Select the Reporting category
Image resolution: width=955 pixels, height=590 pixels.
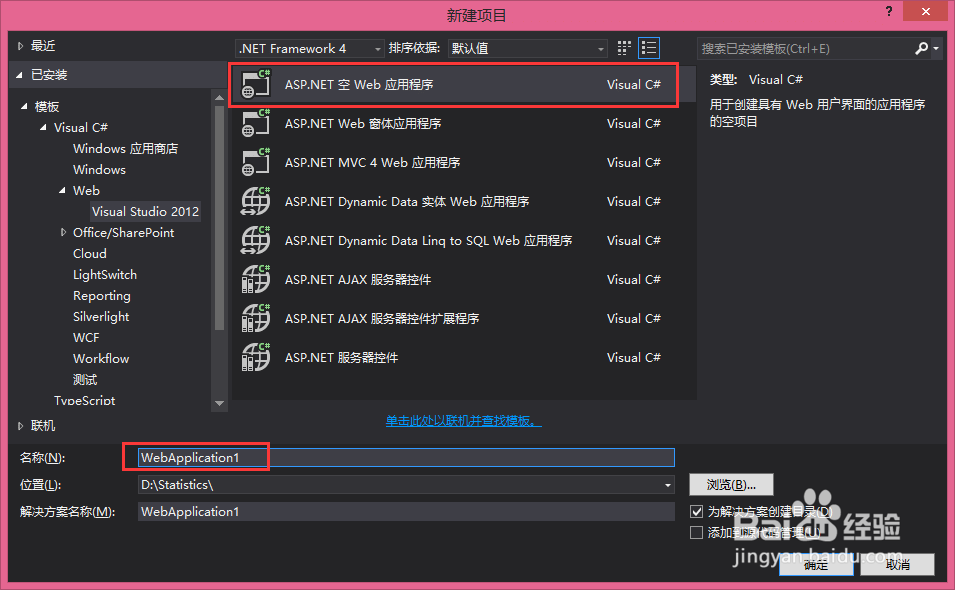click(x=102, y=295)
